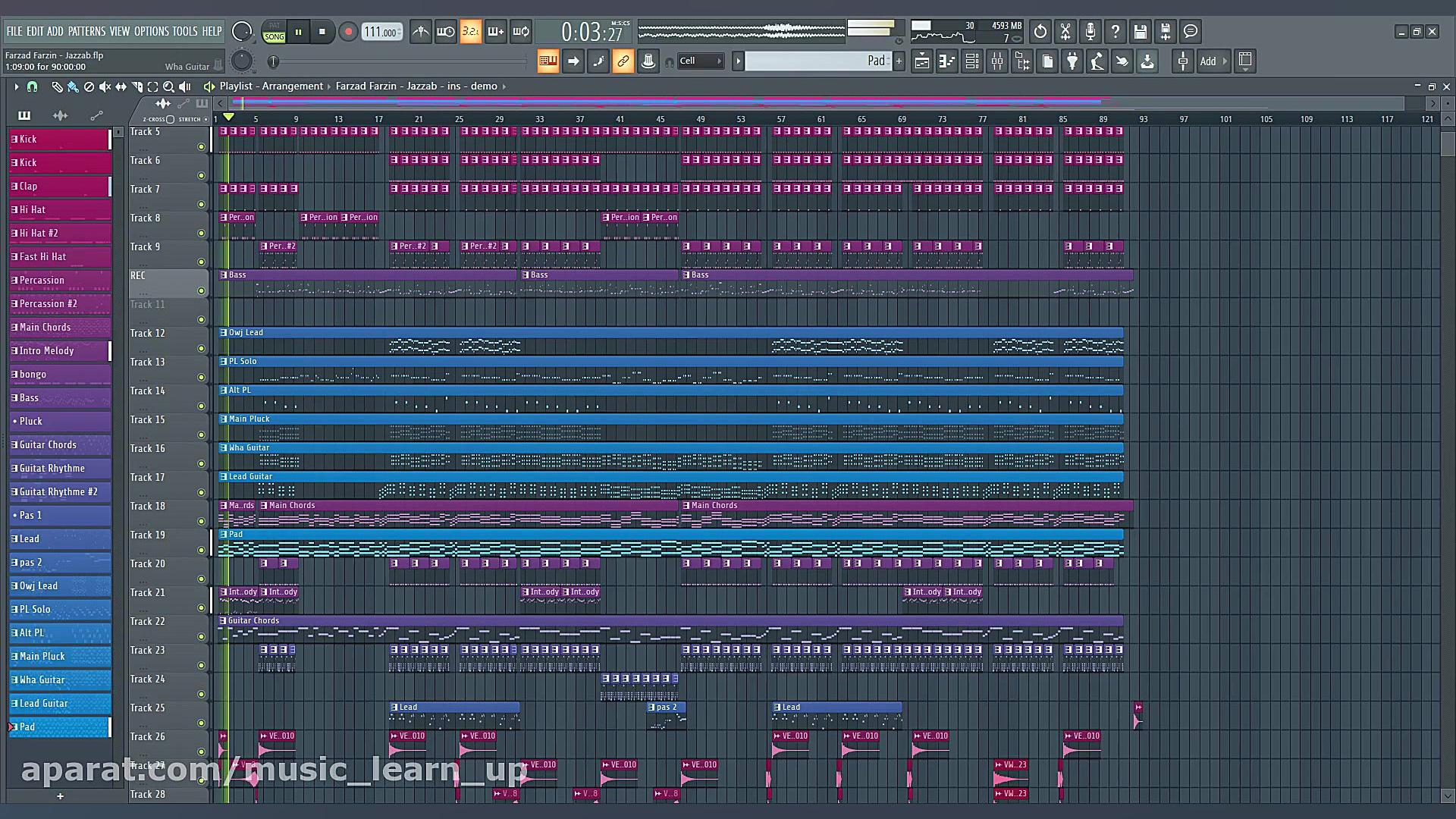
Task: Toggle overdub blend recording icon
Action: coord(496,32)
